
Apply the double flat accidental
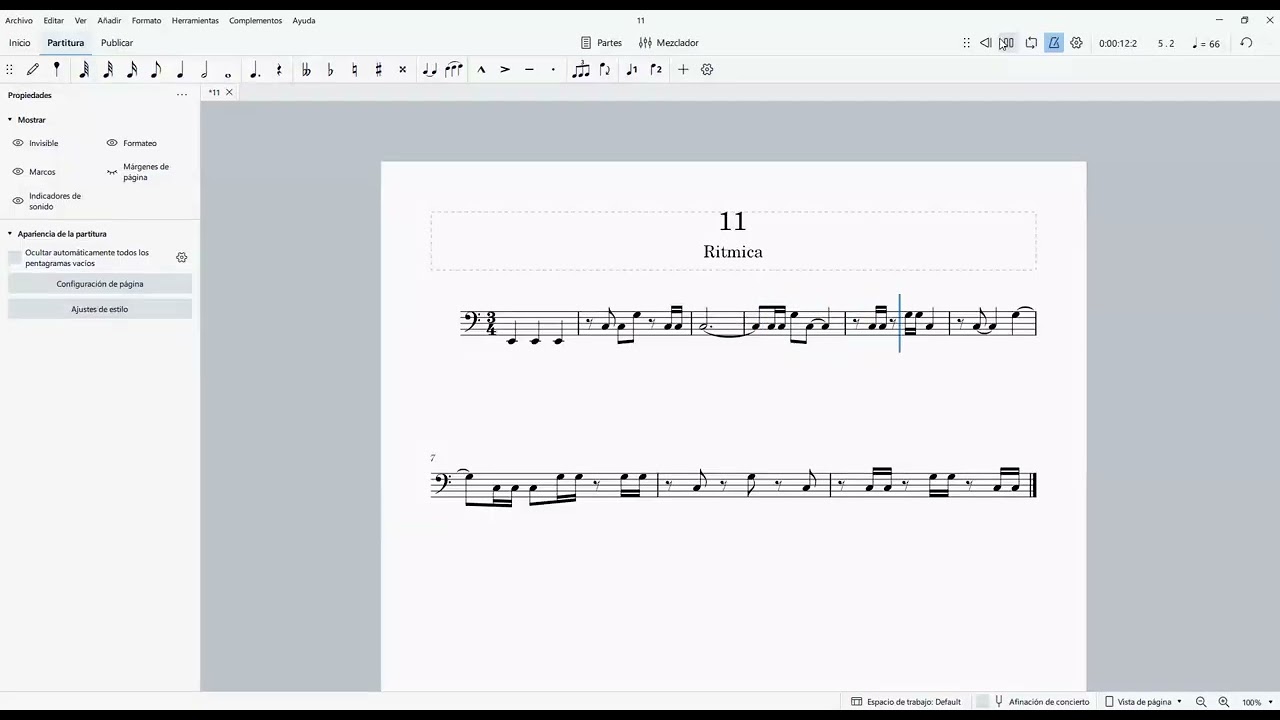(x=306, y=69)
